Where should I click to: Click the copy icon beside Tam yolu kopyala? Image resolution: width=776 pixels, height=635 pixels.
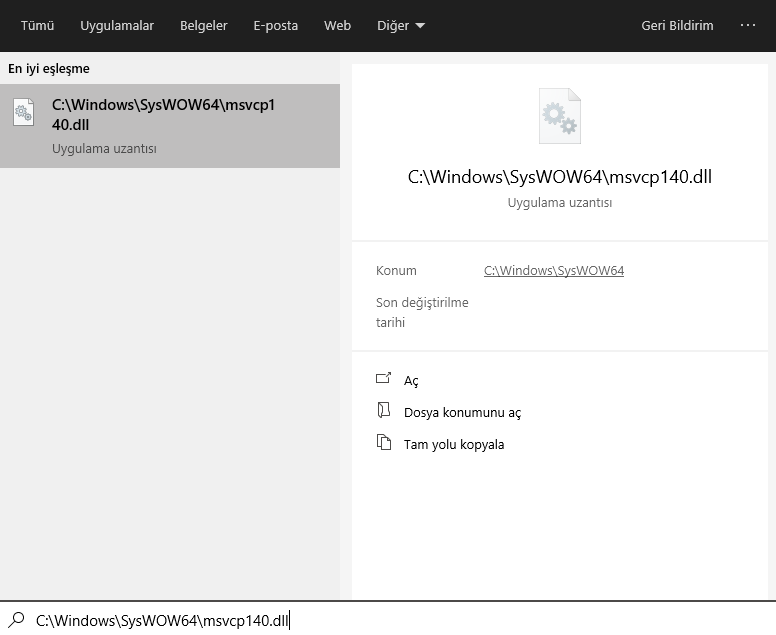pos(384,442)
